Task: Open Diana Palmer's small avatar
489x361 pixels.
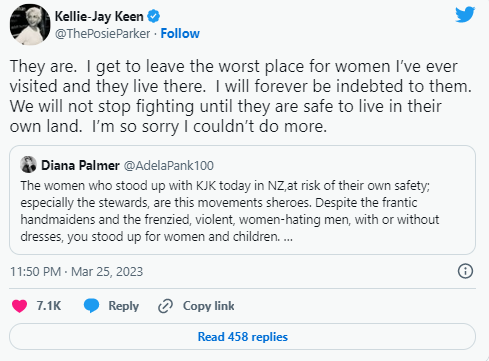Action: pos(28,164)
